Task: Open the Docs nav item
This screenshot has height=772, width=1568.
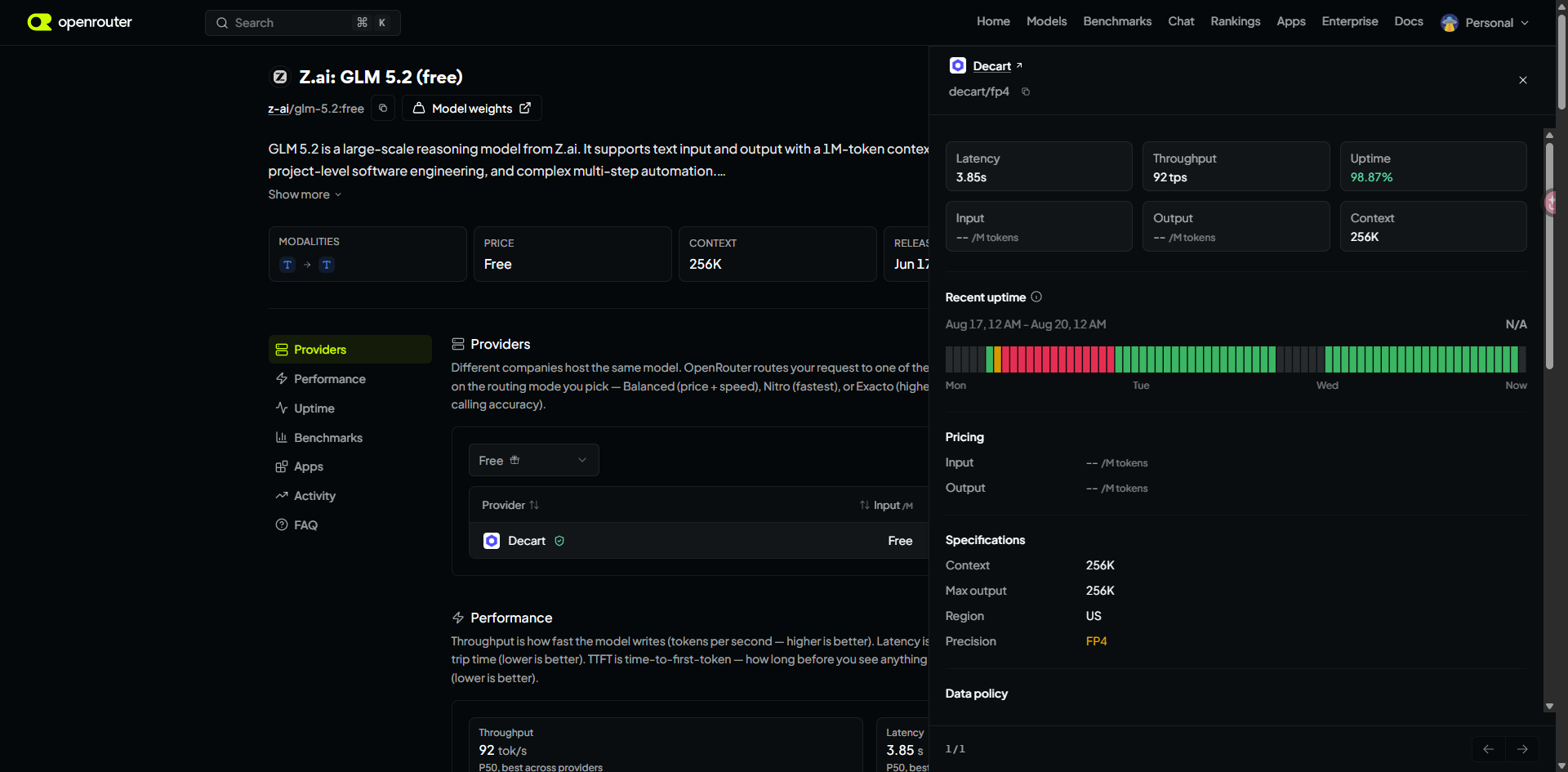Action: (1409, 21)
